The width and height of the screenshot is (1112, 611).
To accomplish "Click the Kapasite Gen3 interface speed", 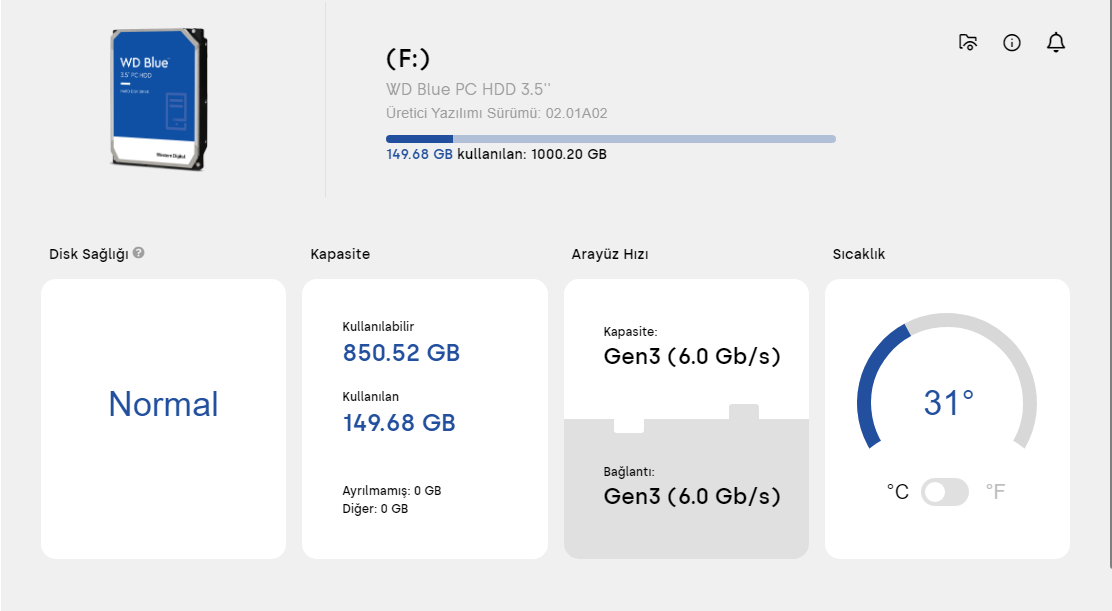I will tap(692, 356).
